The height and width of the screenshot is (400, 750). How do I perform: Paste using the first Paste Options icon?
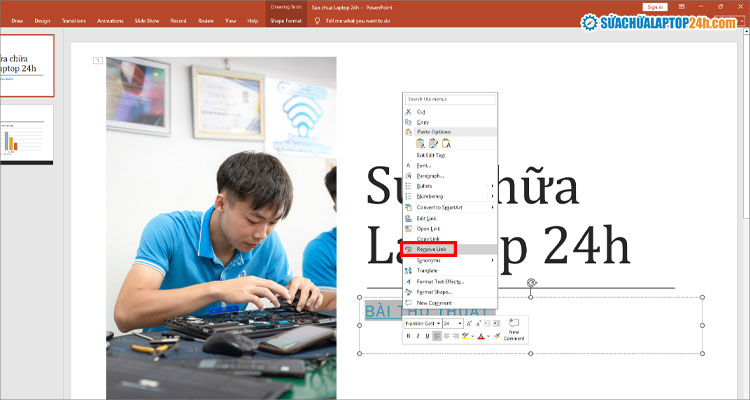click(x=420, y=144)
